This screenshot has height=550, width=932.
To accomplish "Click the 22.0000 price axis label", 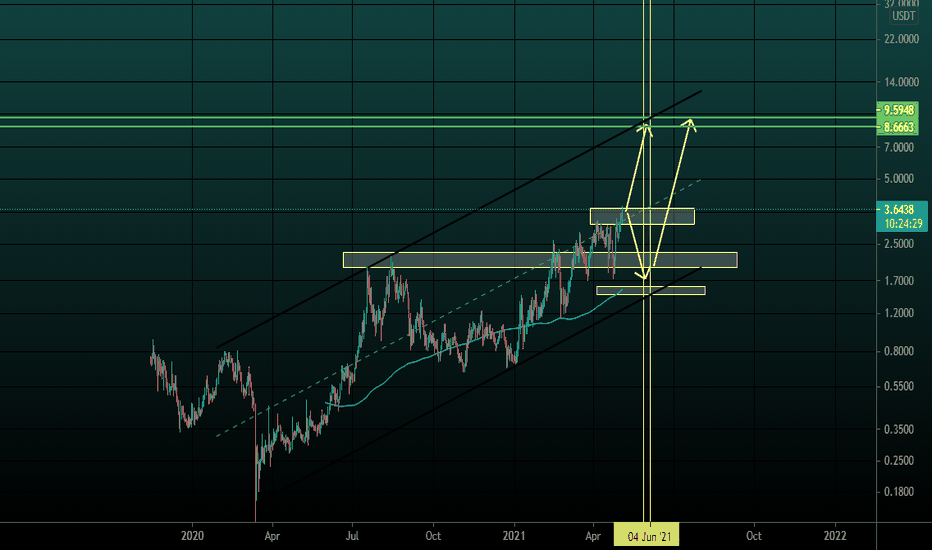I will pyautogui.click(x=901, y=39).
